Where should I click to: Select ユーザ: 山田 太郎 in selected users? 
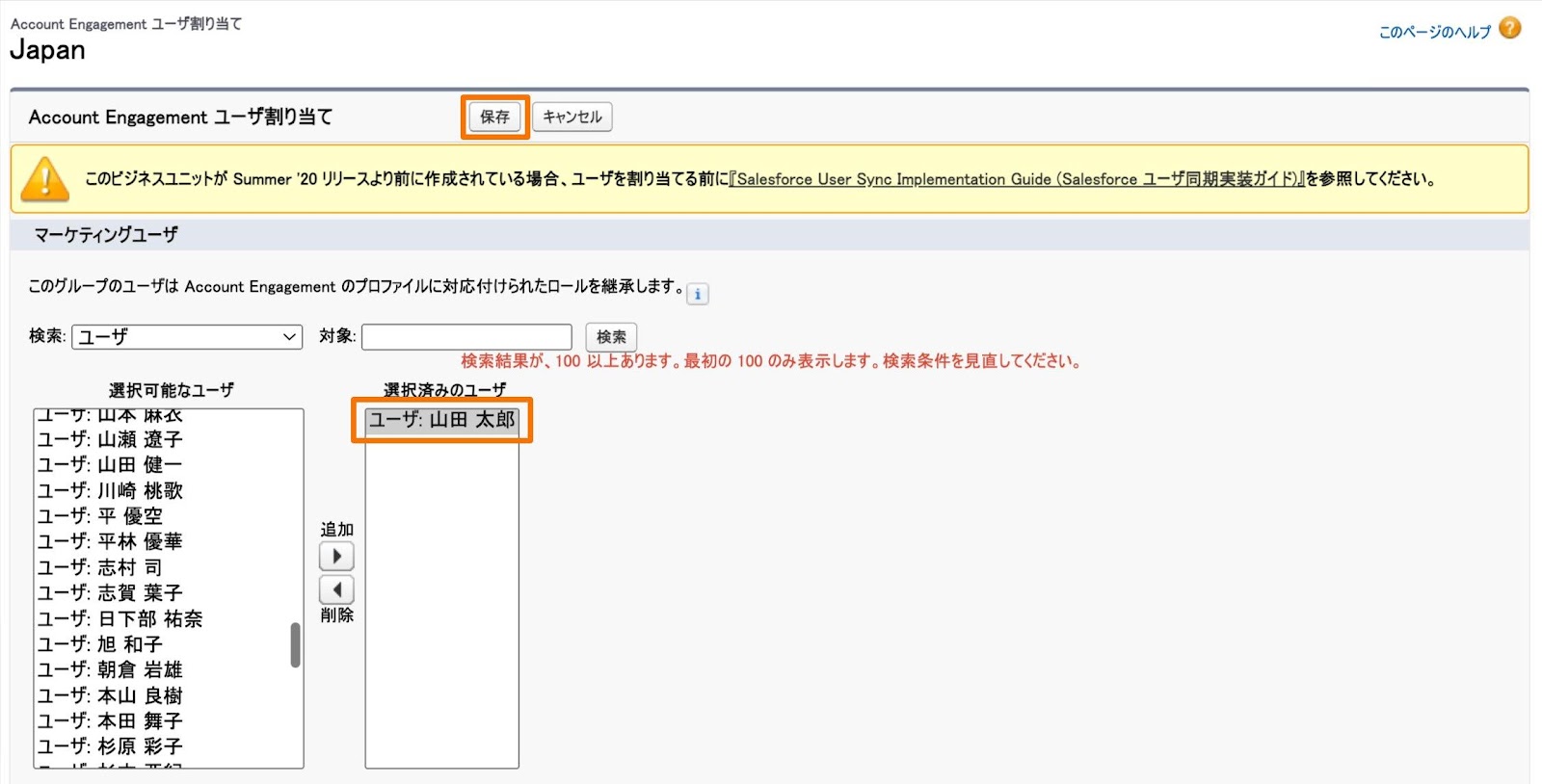(441, 420)
